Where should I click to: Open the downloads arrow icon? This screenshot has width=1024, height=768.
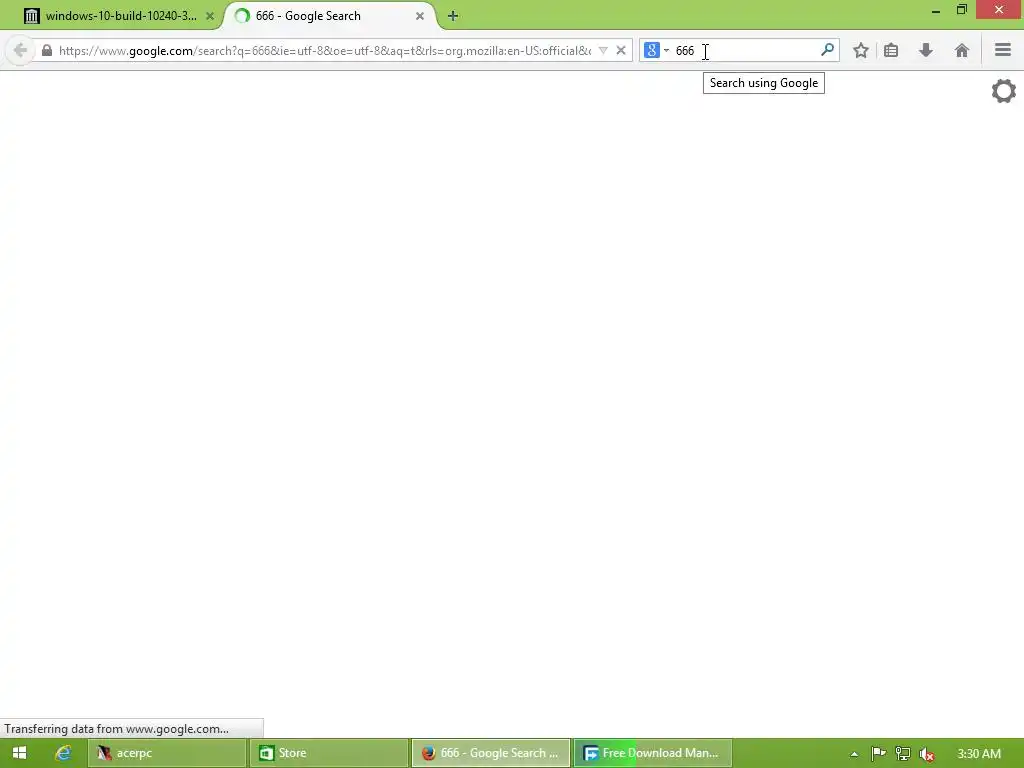click(925, 50)
